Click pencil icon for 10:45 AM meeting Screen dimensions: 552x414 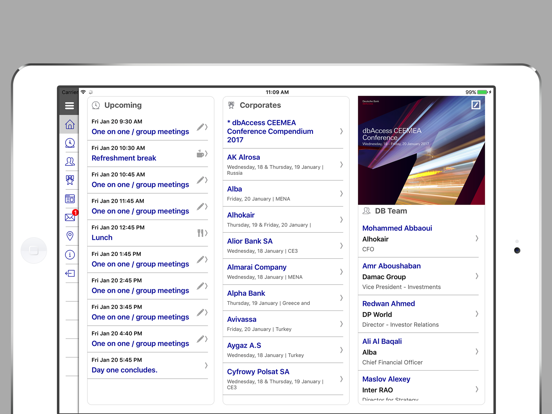[200, 180]
